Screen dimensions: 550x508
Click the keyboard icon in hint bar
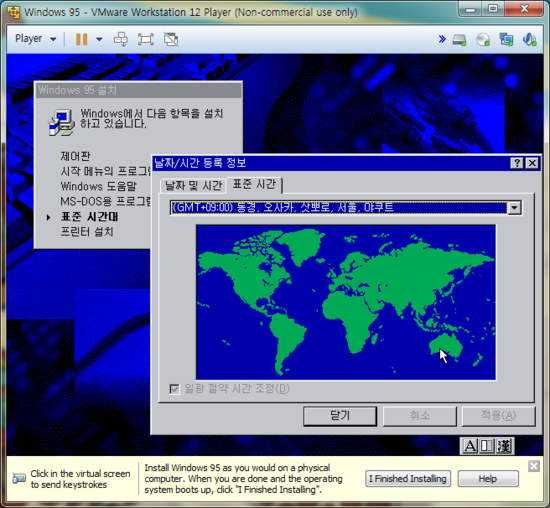click(x=19, y=478)
